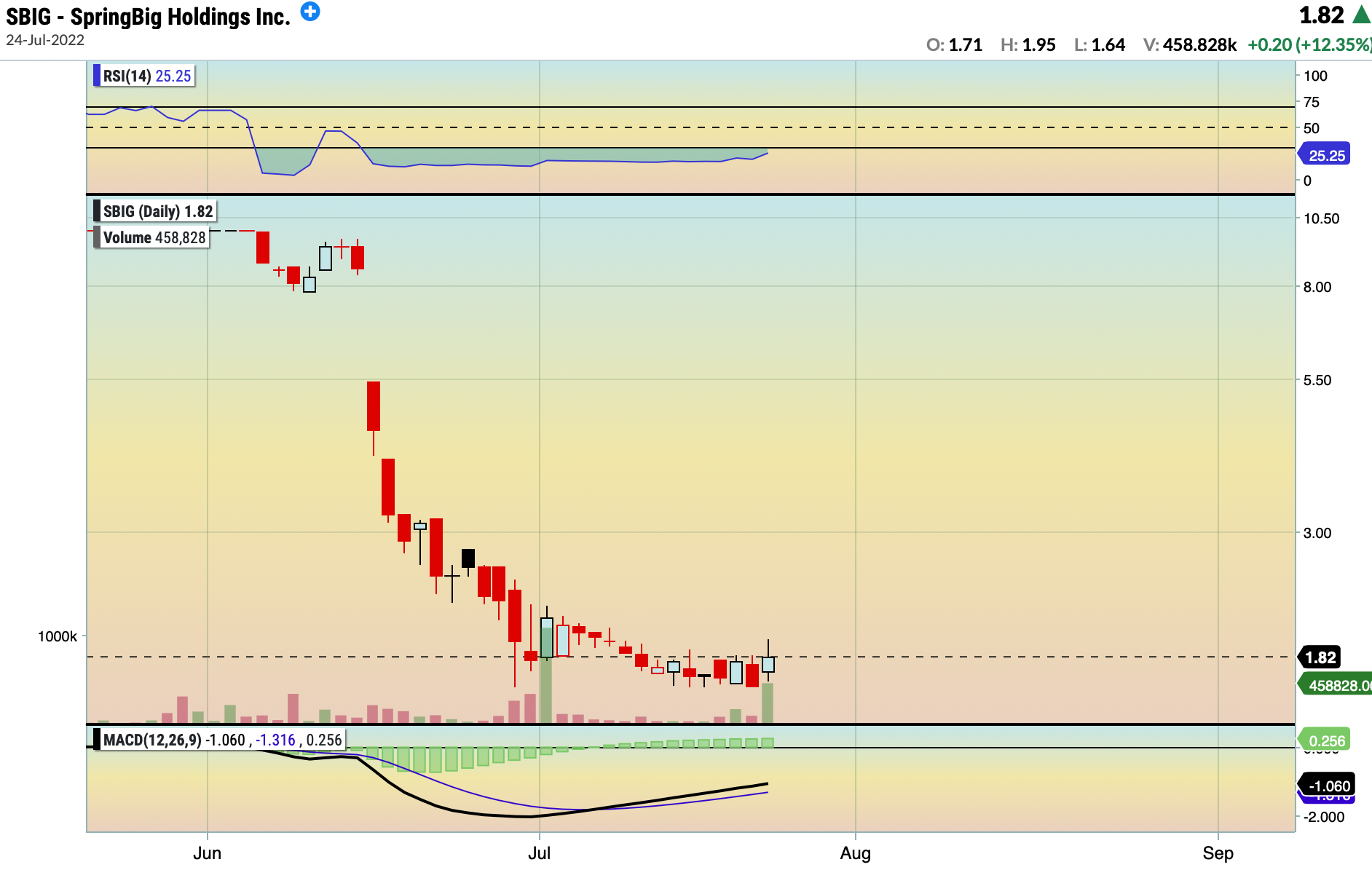The height and width of the screenshot is (878, 1372).
Task: Click the 8.00 price axis label
Action: (1317, 287)
